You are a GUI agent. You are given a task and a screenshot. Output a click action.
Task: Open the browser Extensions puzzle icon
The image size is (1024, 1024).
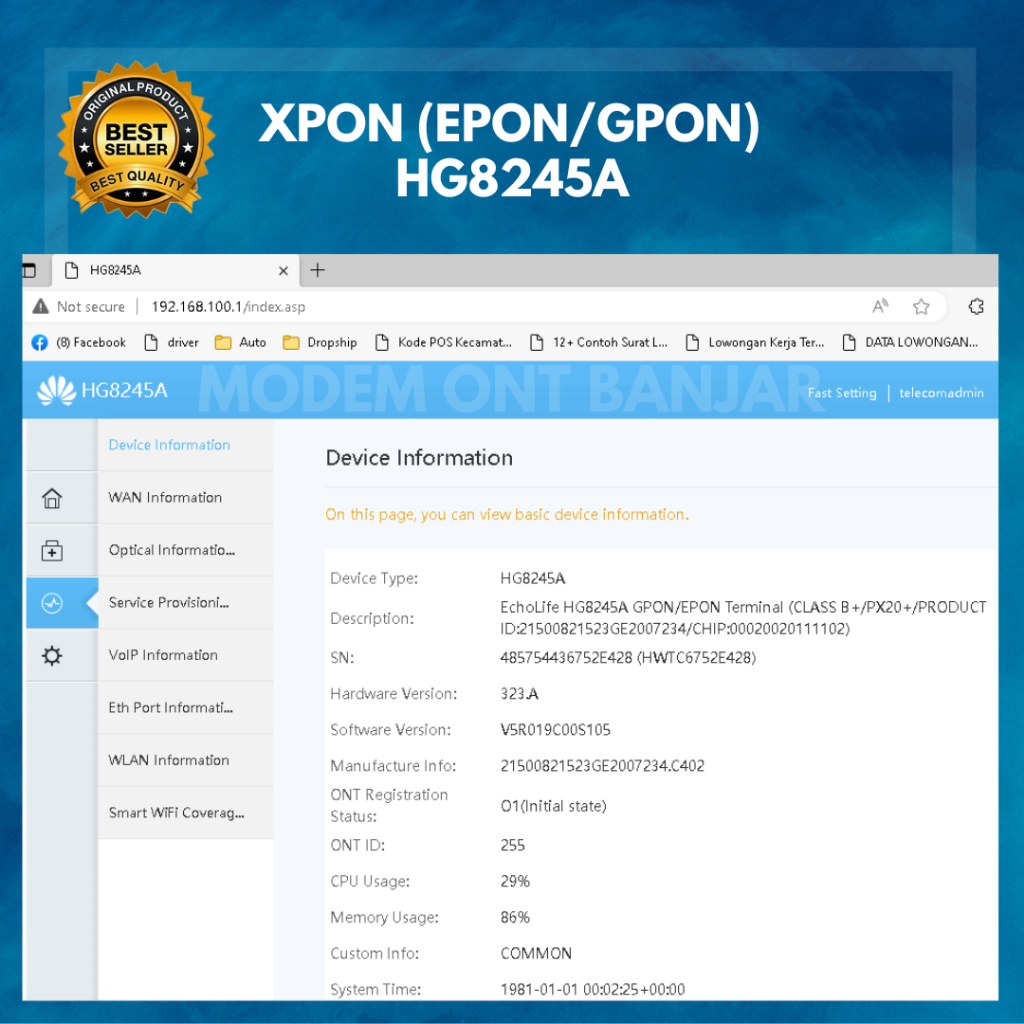point(977,307)
